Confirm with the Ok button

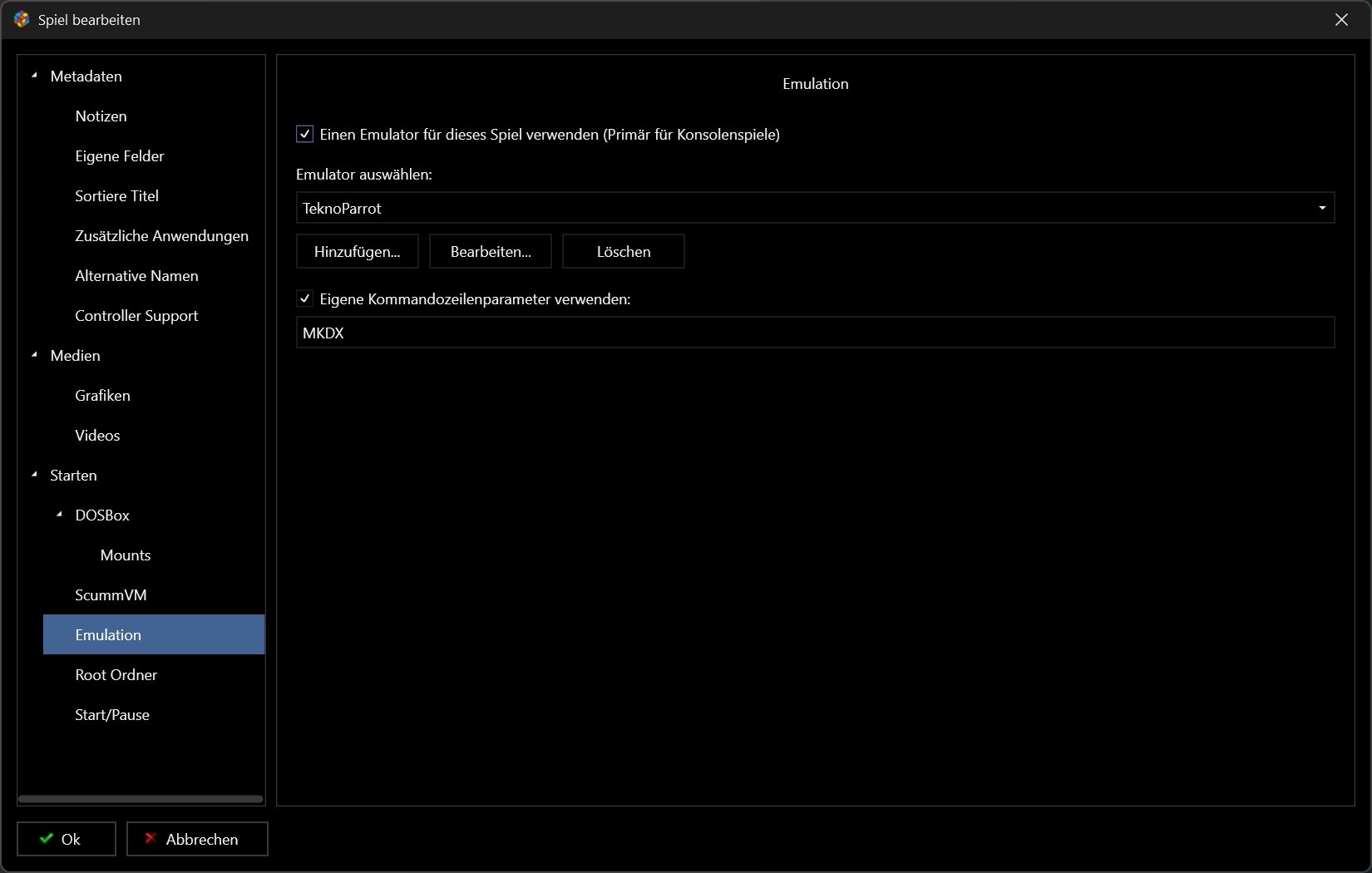pyautogui.click(x=67, y=839)
